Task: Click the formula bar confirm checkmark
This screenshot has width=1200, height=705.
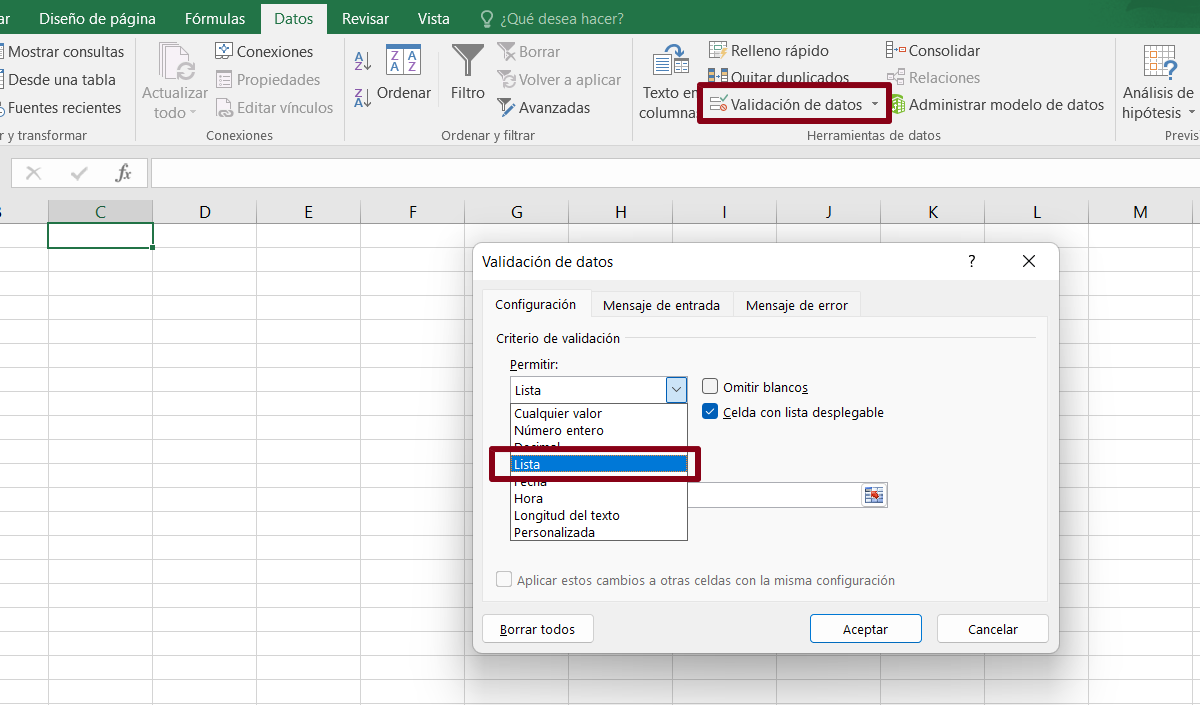Action: tap(79, 173)
